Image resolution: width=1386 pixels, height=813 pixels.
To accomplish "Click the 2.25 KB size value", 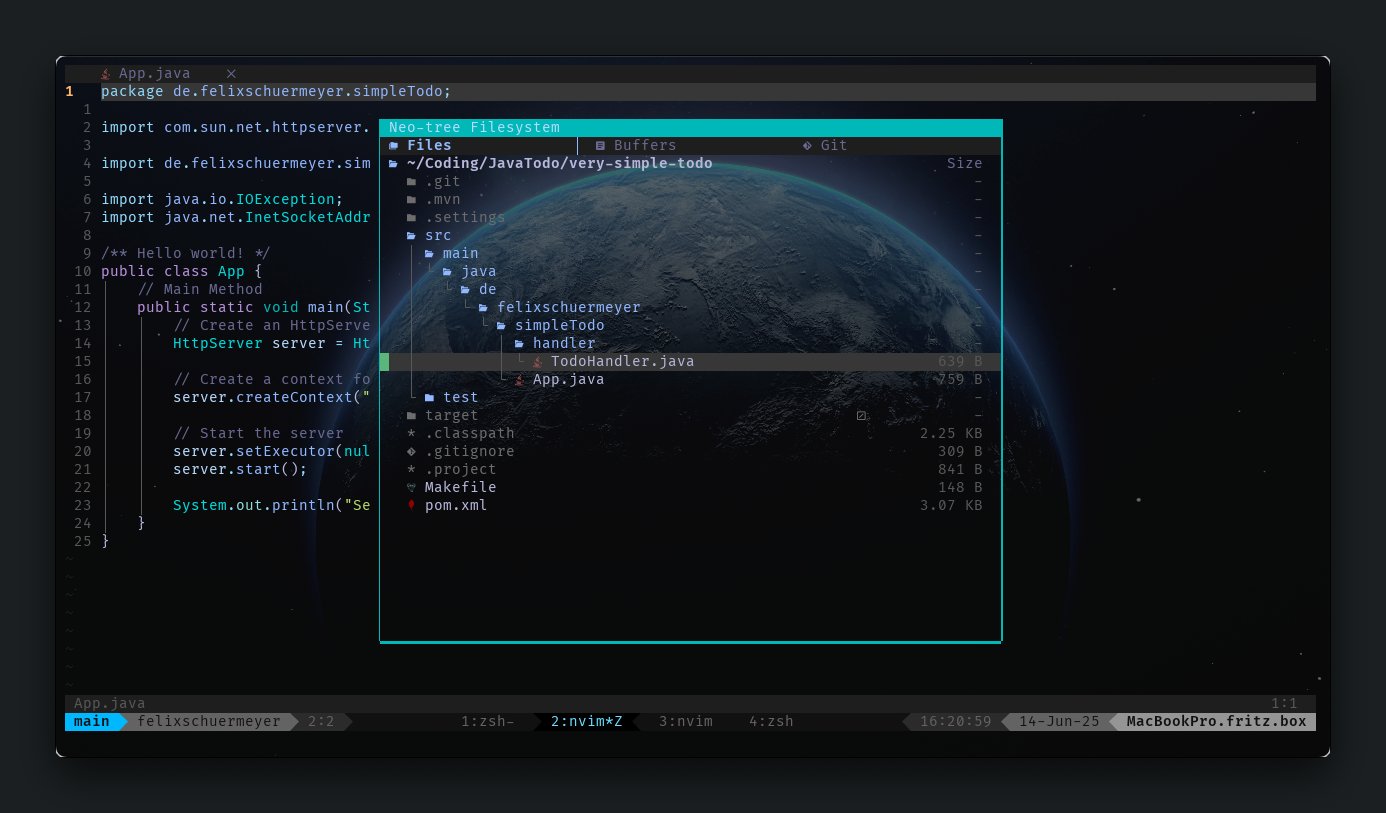I will (x=951, y=433).
